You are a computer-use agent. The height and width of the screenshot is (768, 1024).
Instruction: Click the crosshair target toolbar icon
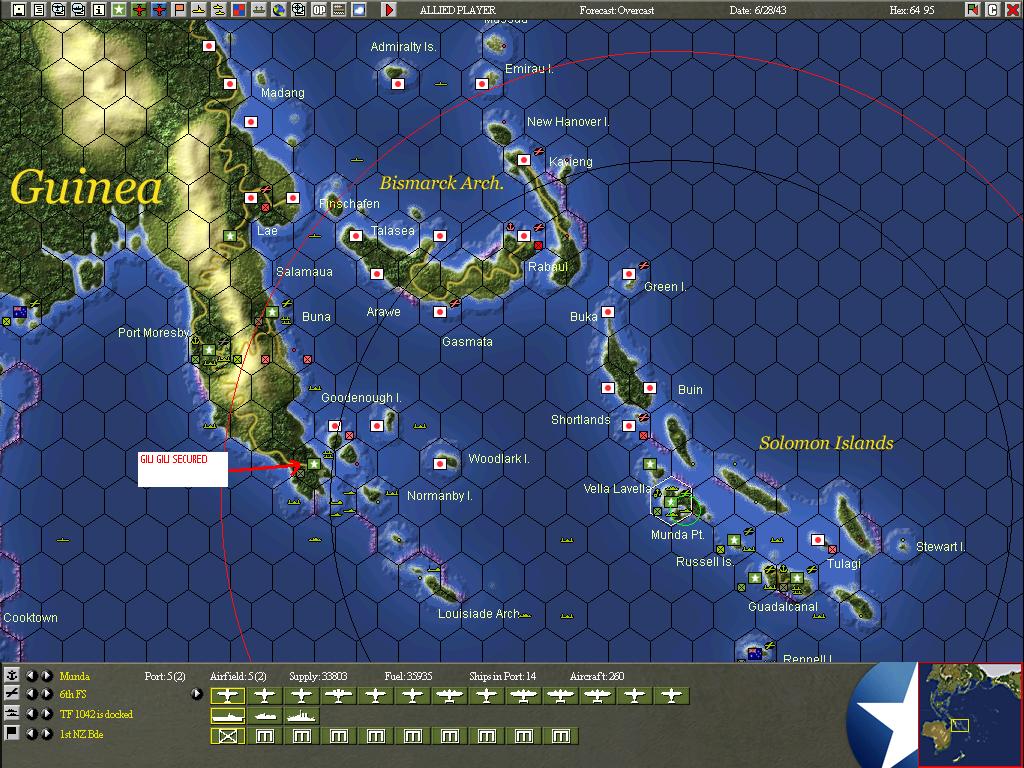point(298,10)
